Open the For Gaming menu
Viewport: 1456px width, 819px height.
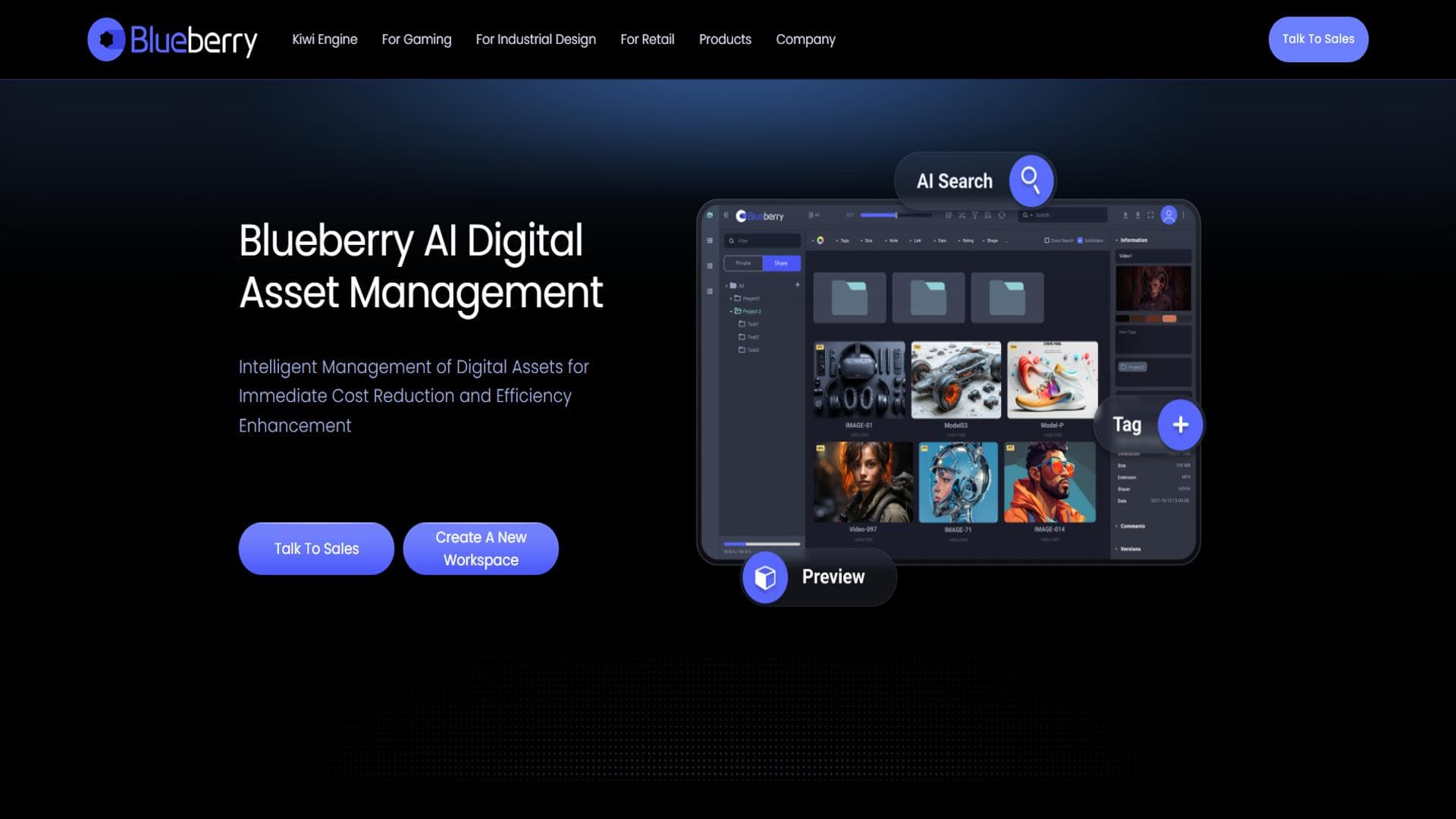pos(416,39)
